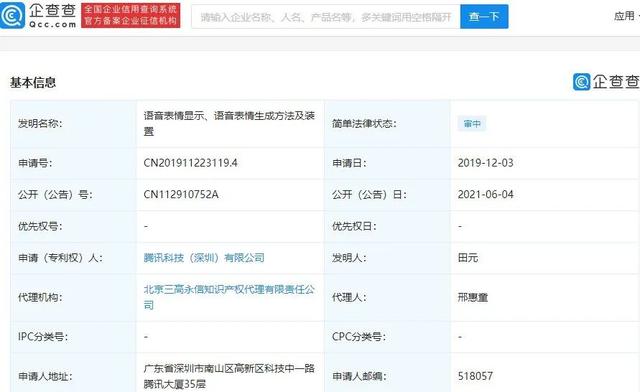Open the 应用 dropdown menu
This screenshot has width=640, height=392.
coord(624,16)
